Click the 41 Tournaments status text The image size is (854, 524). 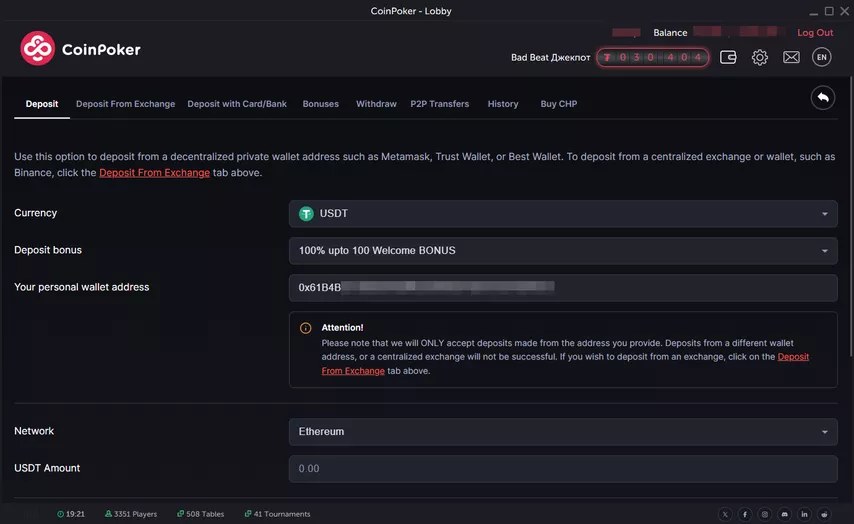click(282, 514)
